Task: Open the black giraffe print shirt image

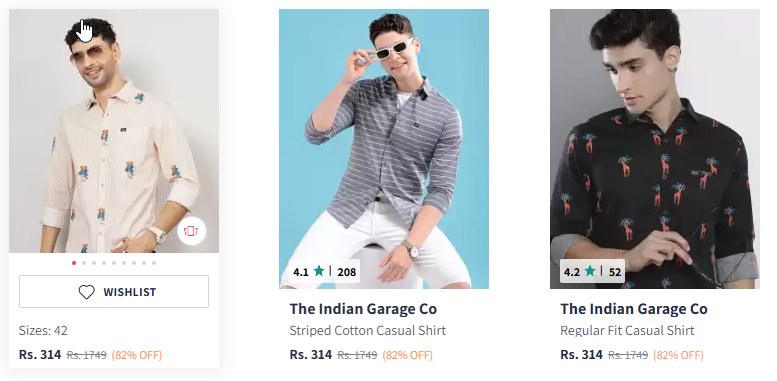Action: 655,149
